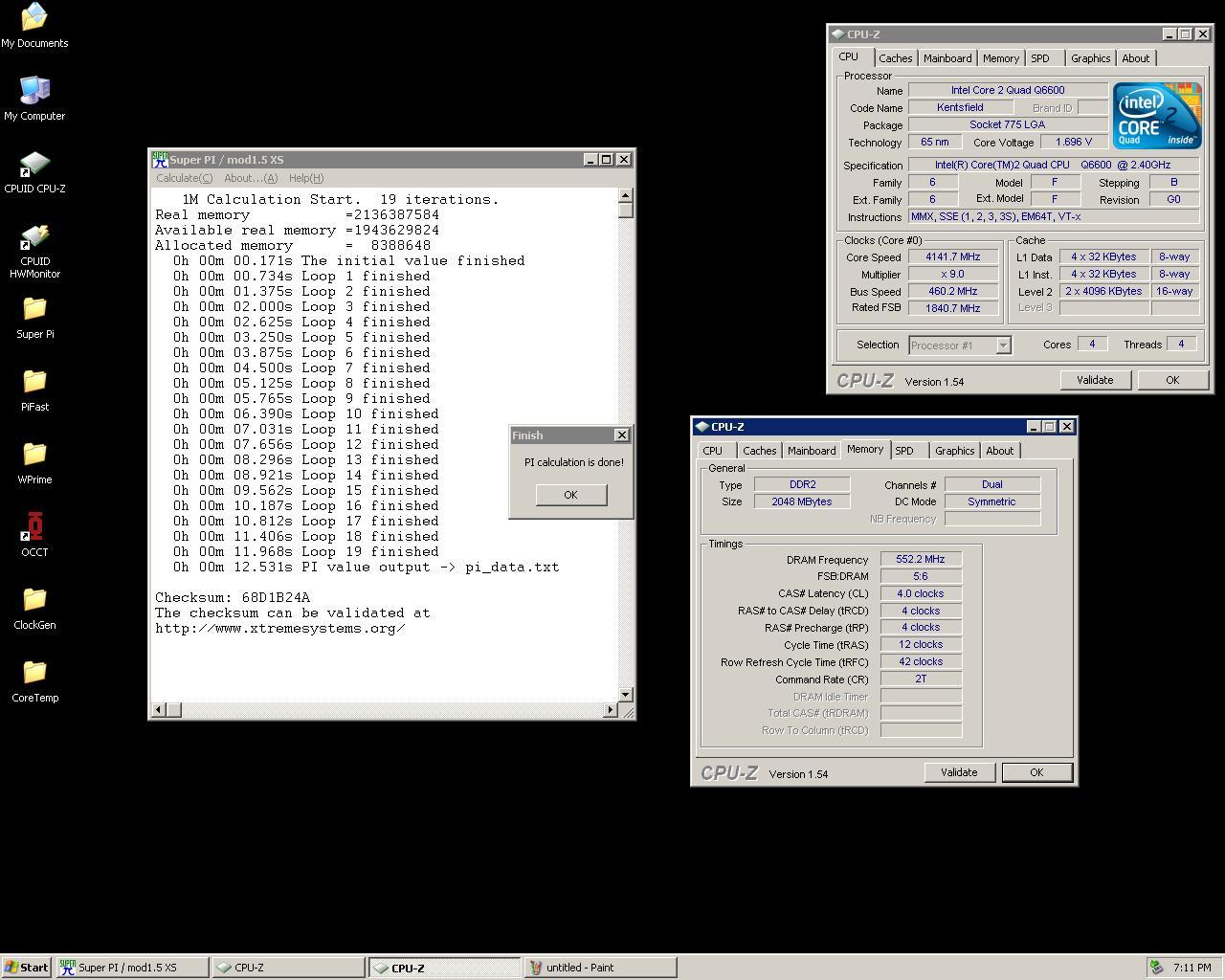Switch to untitled - Paint taskbar button
The height and width of the screenshot is (980, 1225).
[600, 968]
